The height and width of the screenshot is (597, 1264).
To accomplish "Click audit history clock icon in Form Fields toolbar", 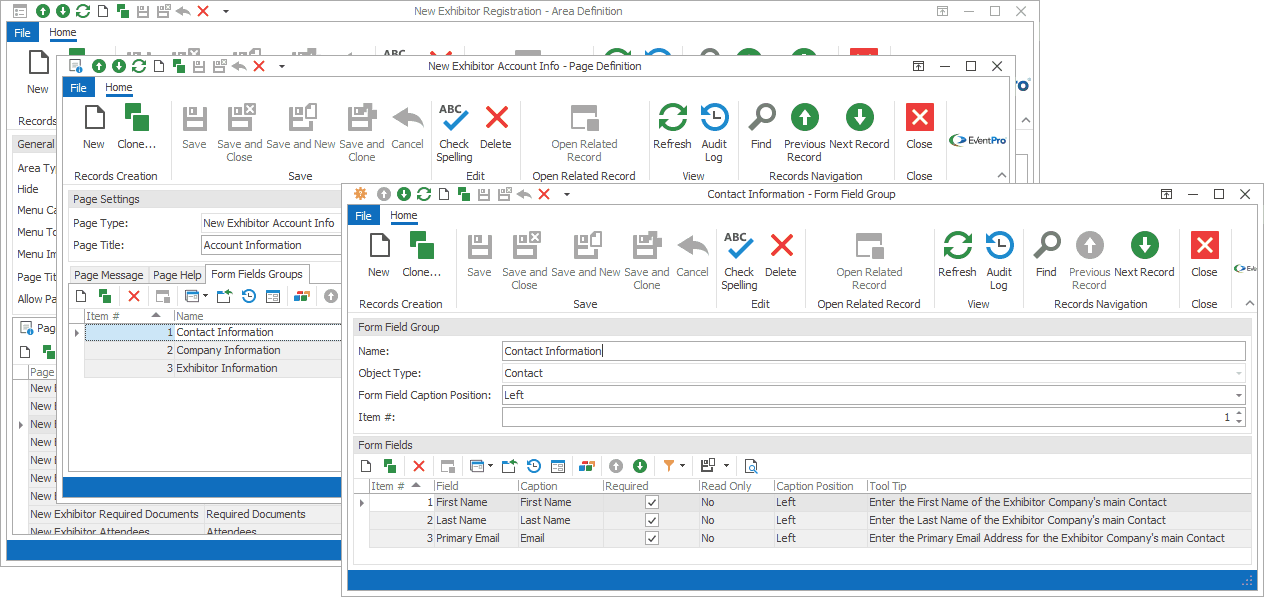I will pyautogui.click(x=534, y=466).
